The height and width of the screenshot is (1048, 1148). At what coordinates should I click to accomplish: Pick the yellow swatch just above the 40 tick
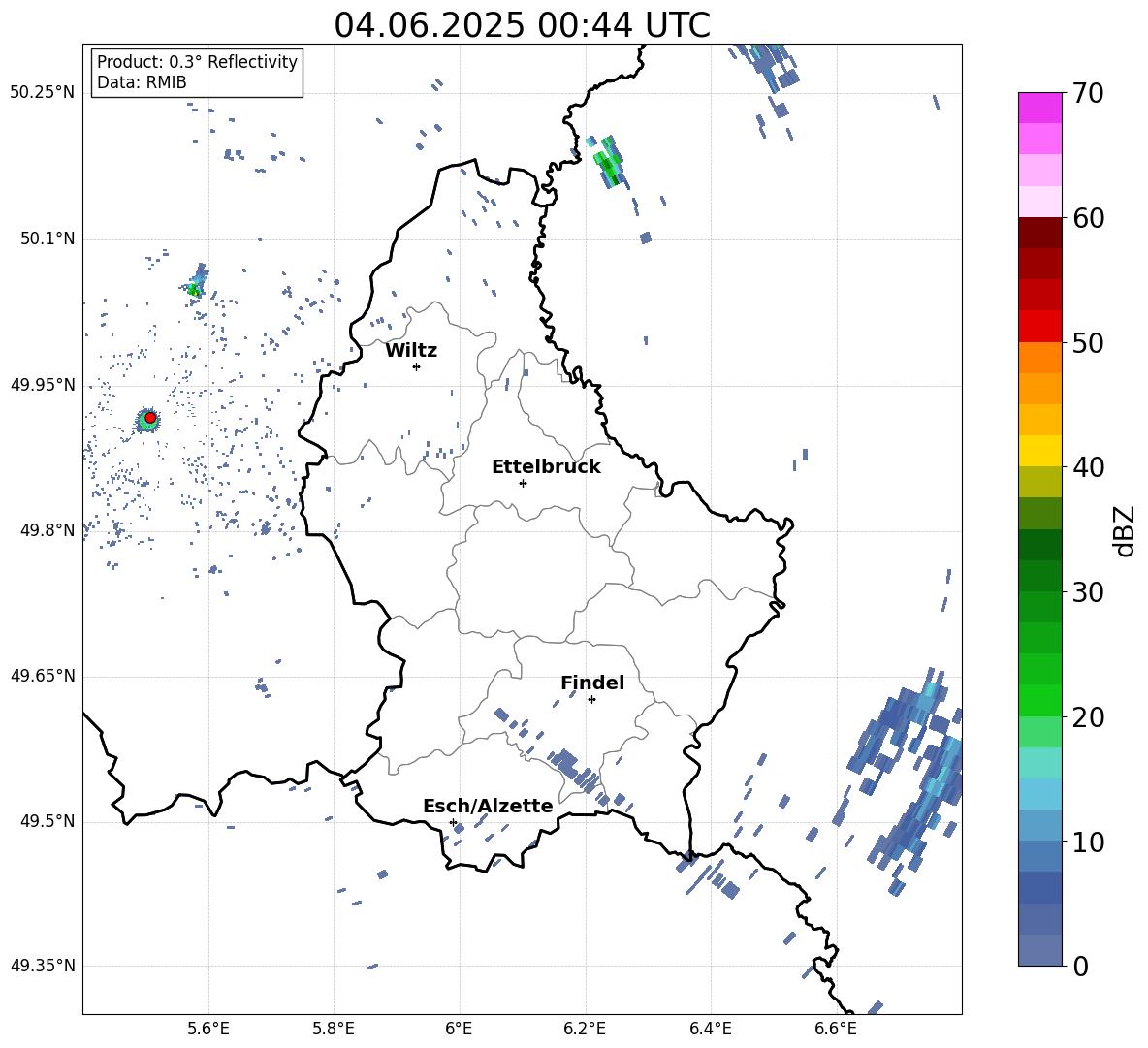(1039, 451)
